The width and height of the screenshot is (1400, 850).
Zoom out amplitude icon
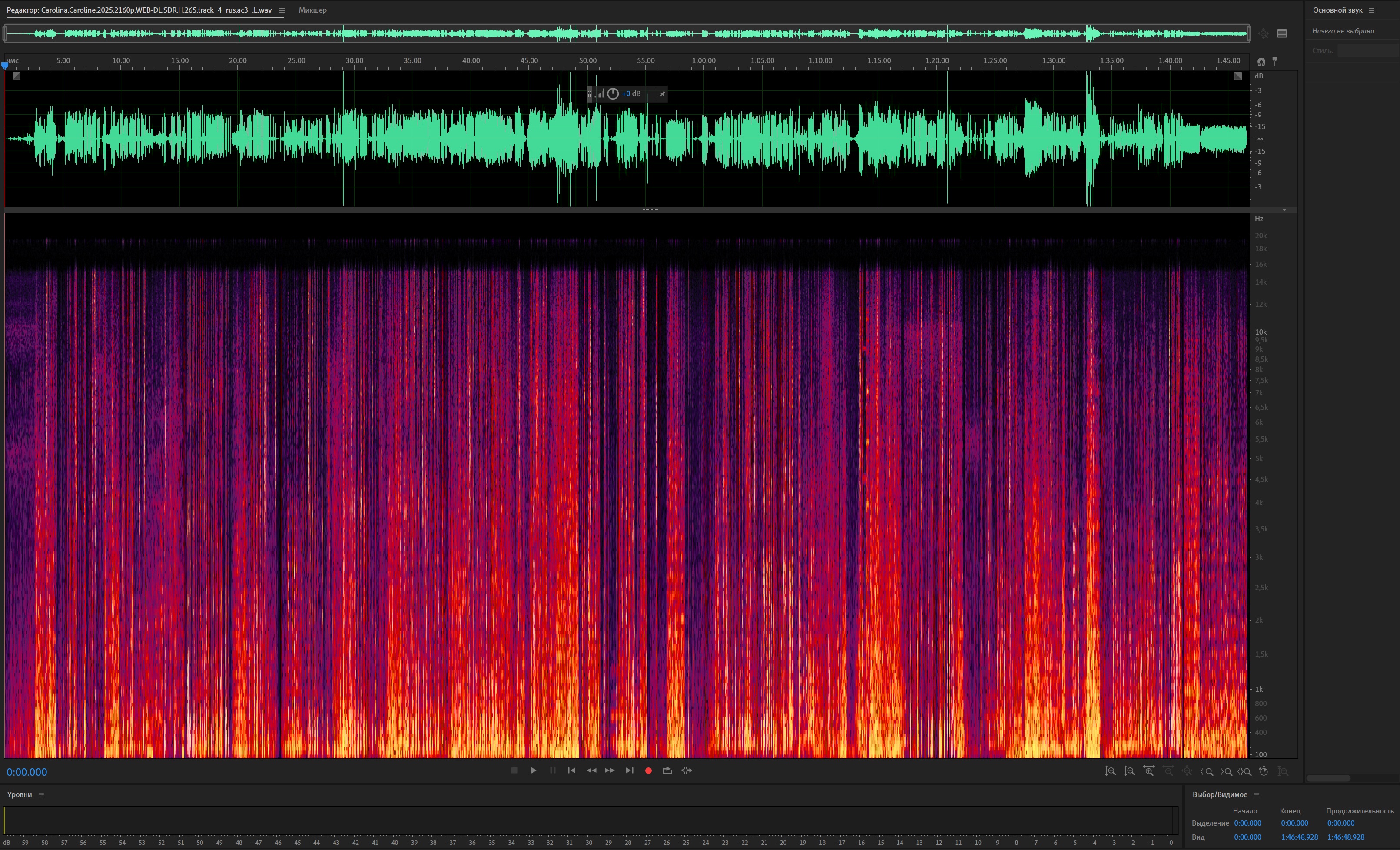(1130, 771)
